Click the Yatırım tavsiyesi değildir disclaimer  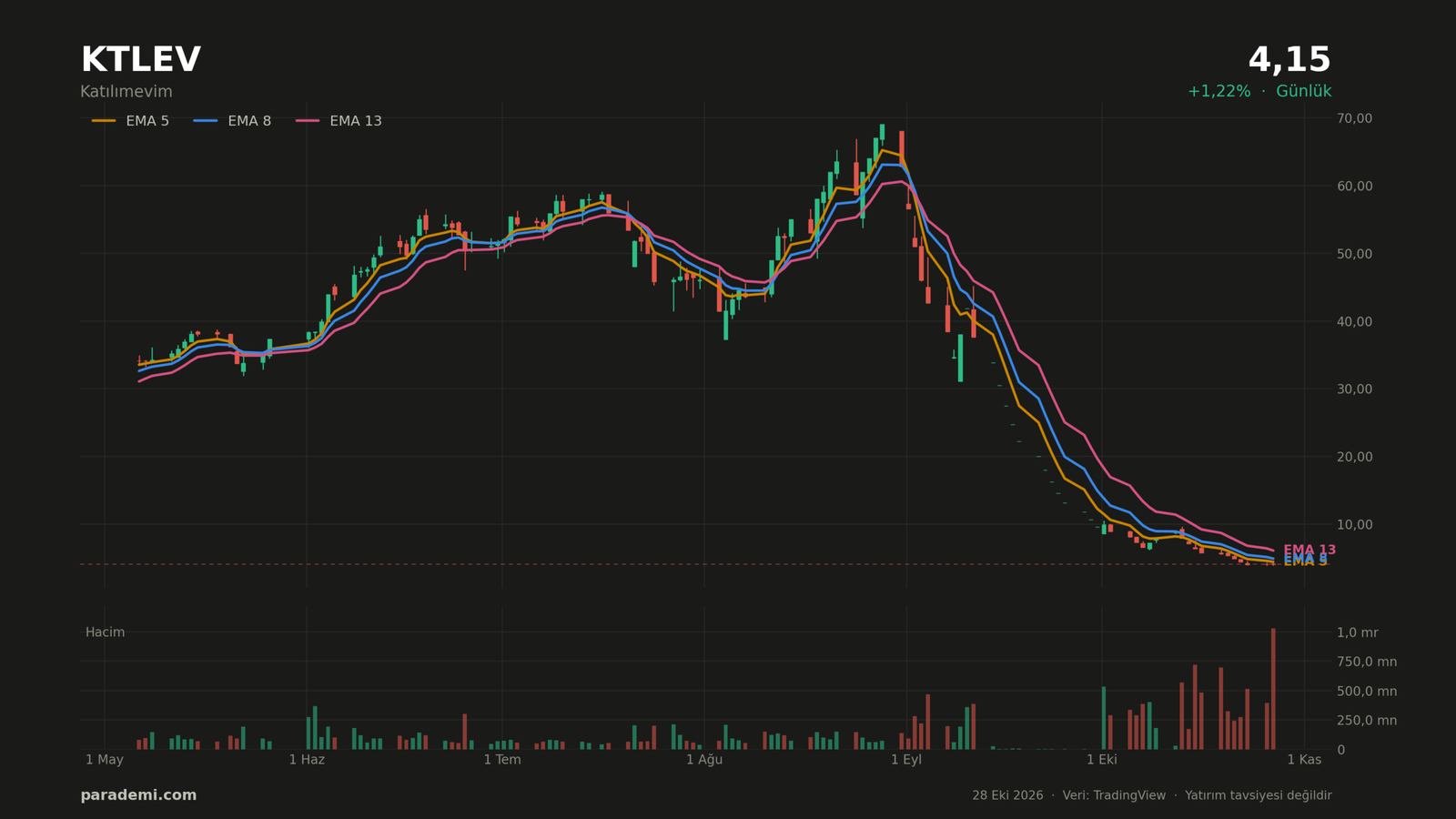1259,795
